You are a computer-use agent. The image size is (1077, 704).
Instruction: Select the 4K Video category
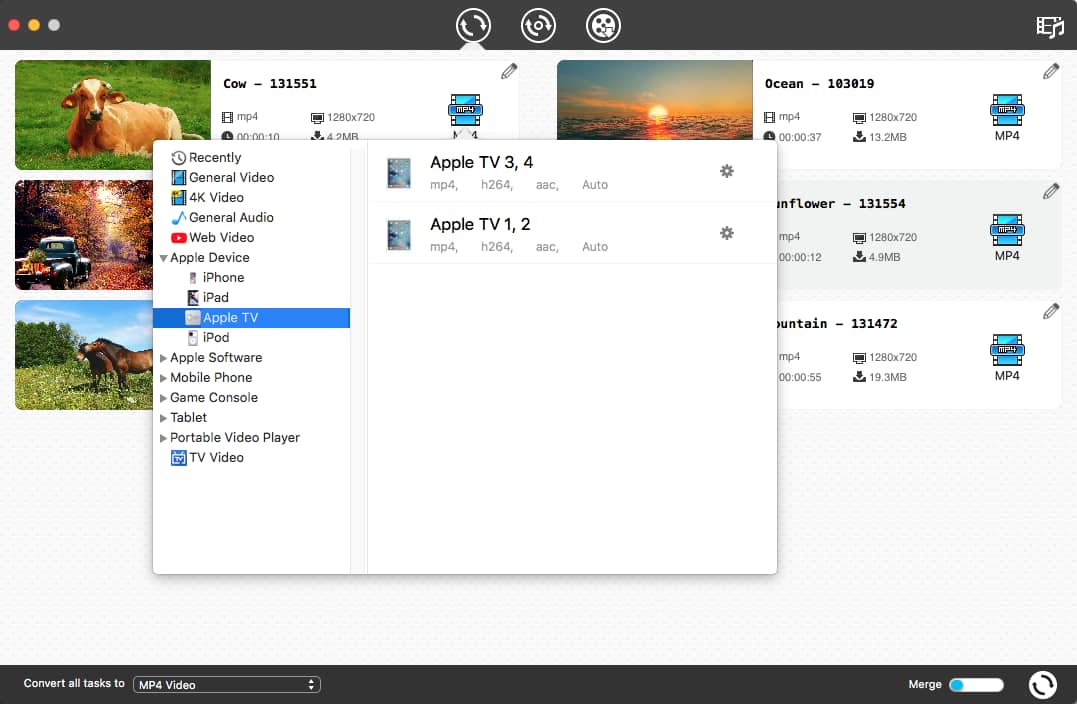tap(207, 197)
